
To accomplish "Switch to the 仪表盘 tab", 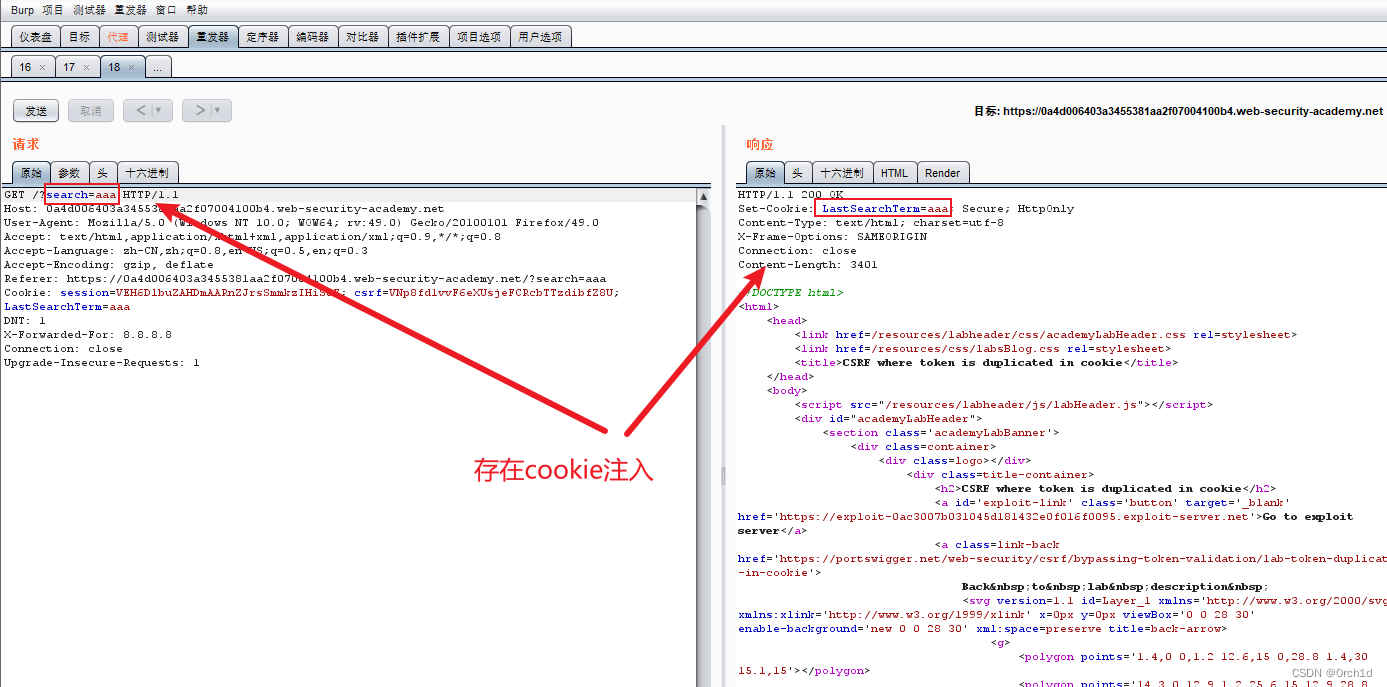I will pos(35,37).
